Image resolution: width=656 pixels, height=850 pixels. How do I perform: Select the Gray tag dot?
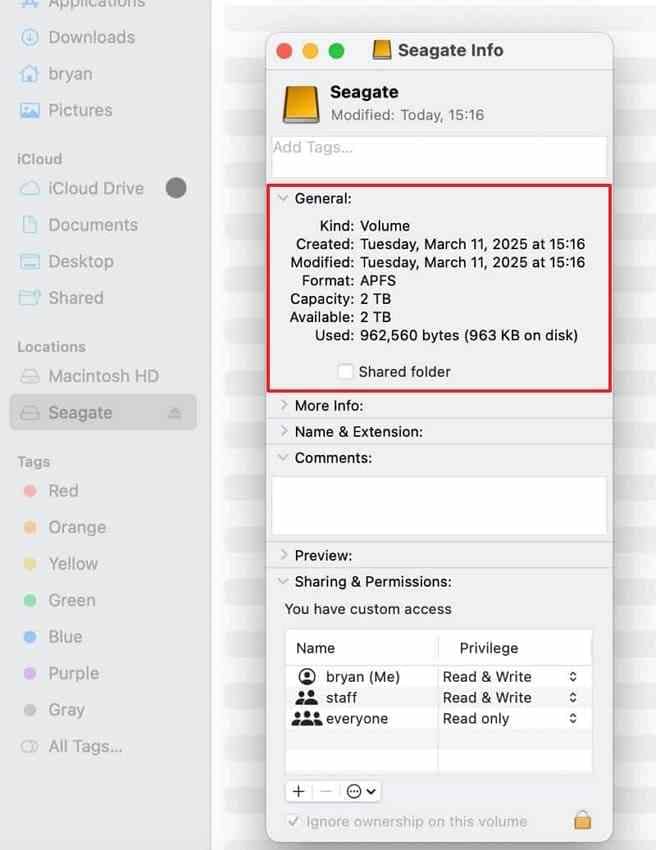pyautogui.click(x=30, y=710)
